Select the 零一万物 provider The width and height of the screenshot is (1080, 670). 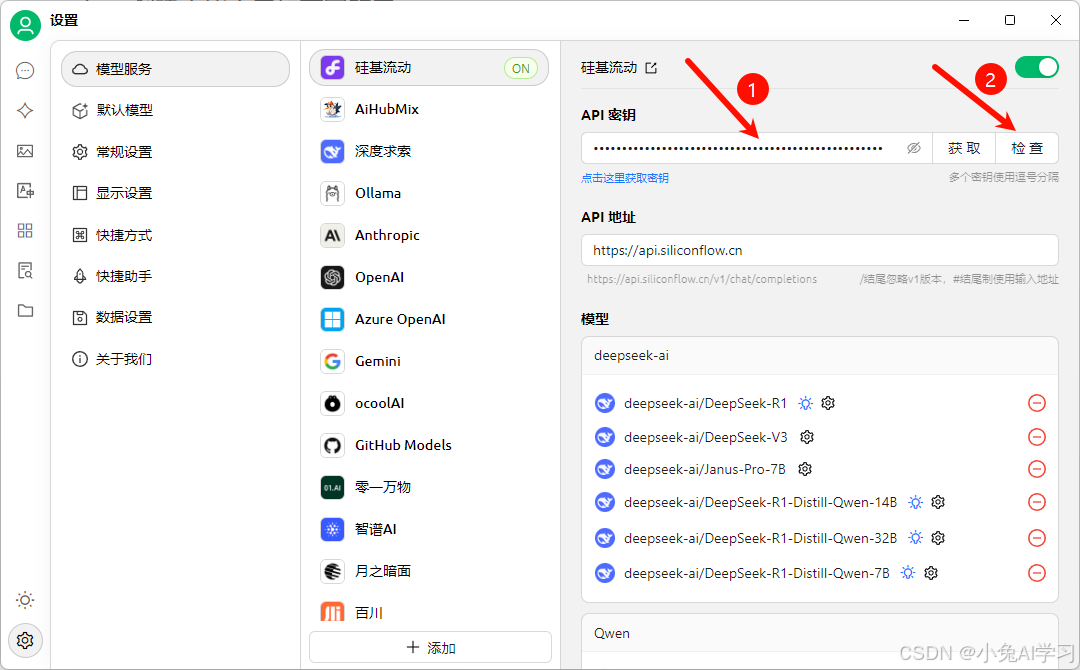pos(428,488)
